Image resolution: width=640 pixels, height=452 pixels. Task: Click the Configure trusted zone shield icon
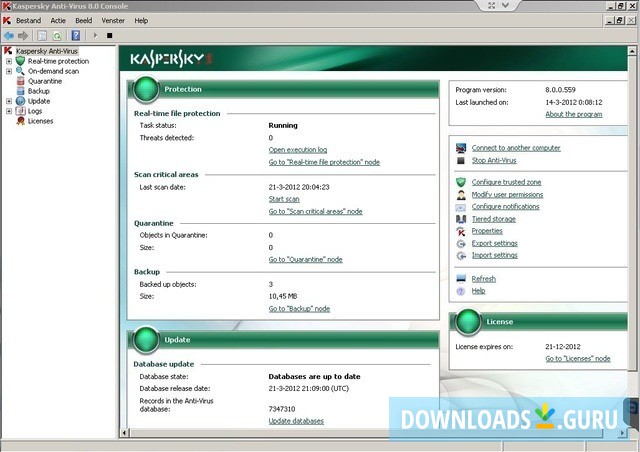tap(461, 182)
